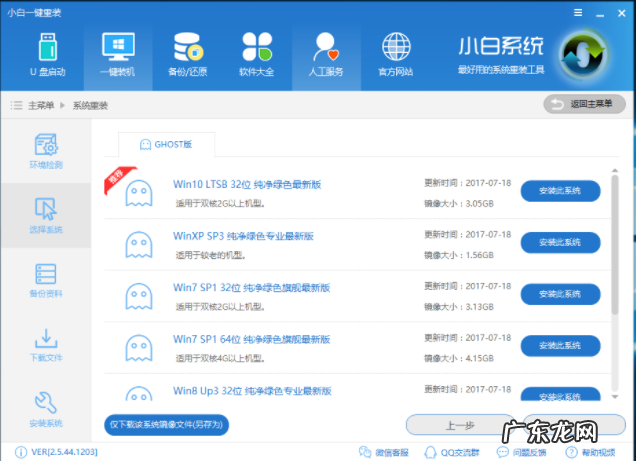Select the WinXP SP3 纯净绿色专业最新版 title
The width and height of the screenshot is (636, 461).
pos(243,236)
